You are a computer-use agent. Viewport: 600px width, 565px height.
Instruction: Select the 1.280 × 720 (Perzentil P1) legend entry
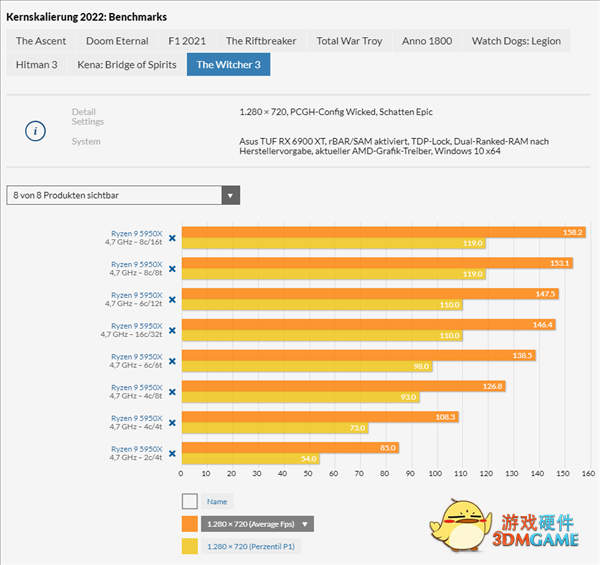coord(251,546)
